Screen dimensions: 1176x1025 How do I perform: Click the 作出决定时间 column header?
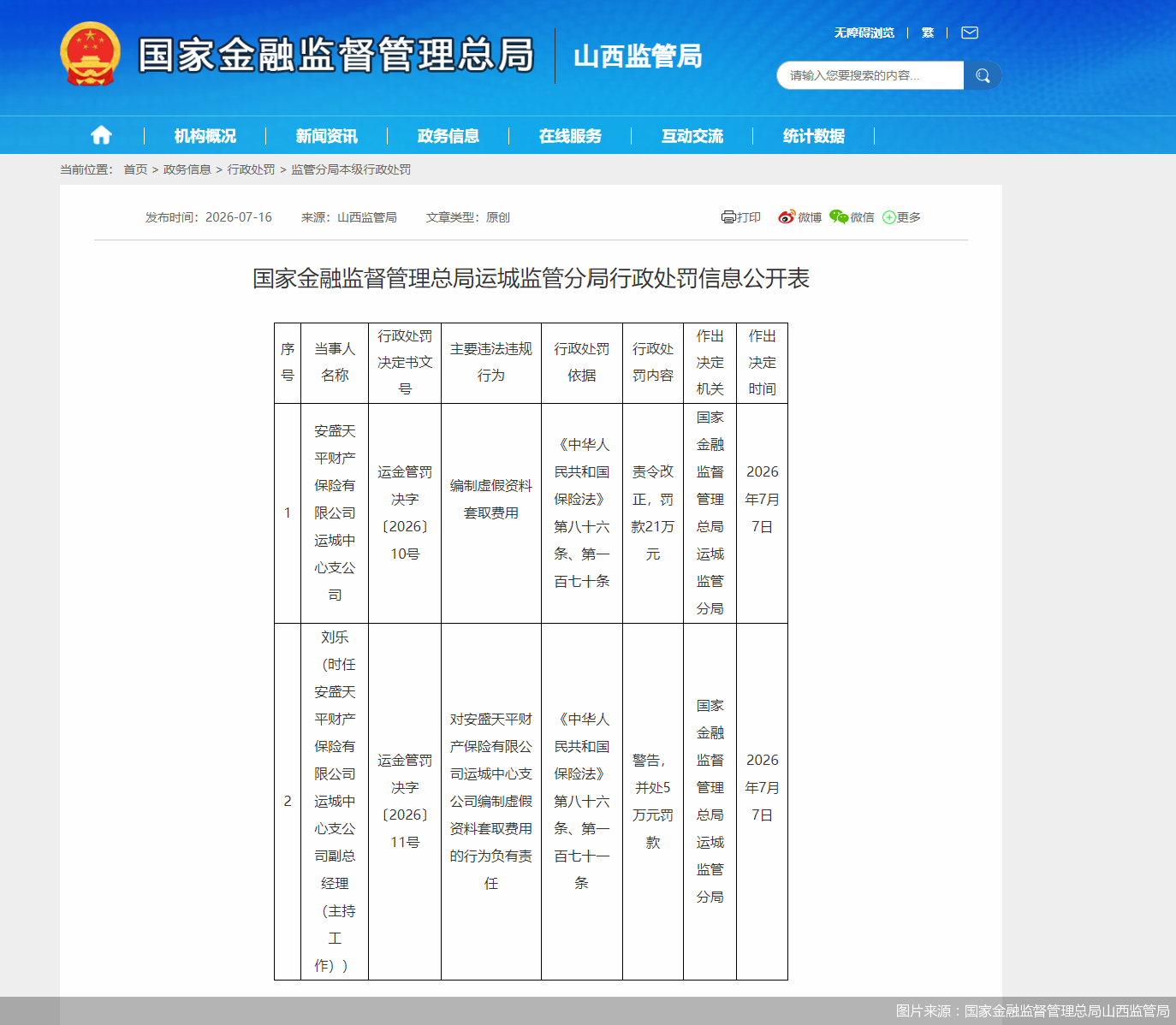[763, 363]
